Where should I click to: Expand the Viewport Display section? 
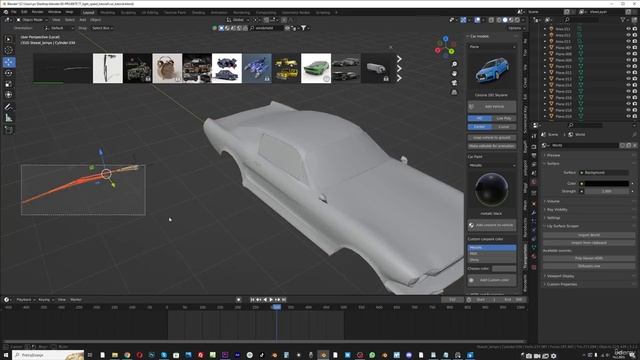tap(560, 276)
